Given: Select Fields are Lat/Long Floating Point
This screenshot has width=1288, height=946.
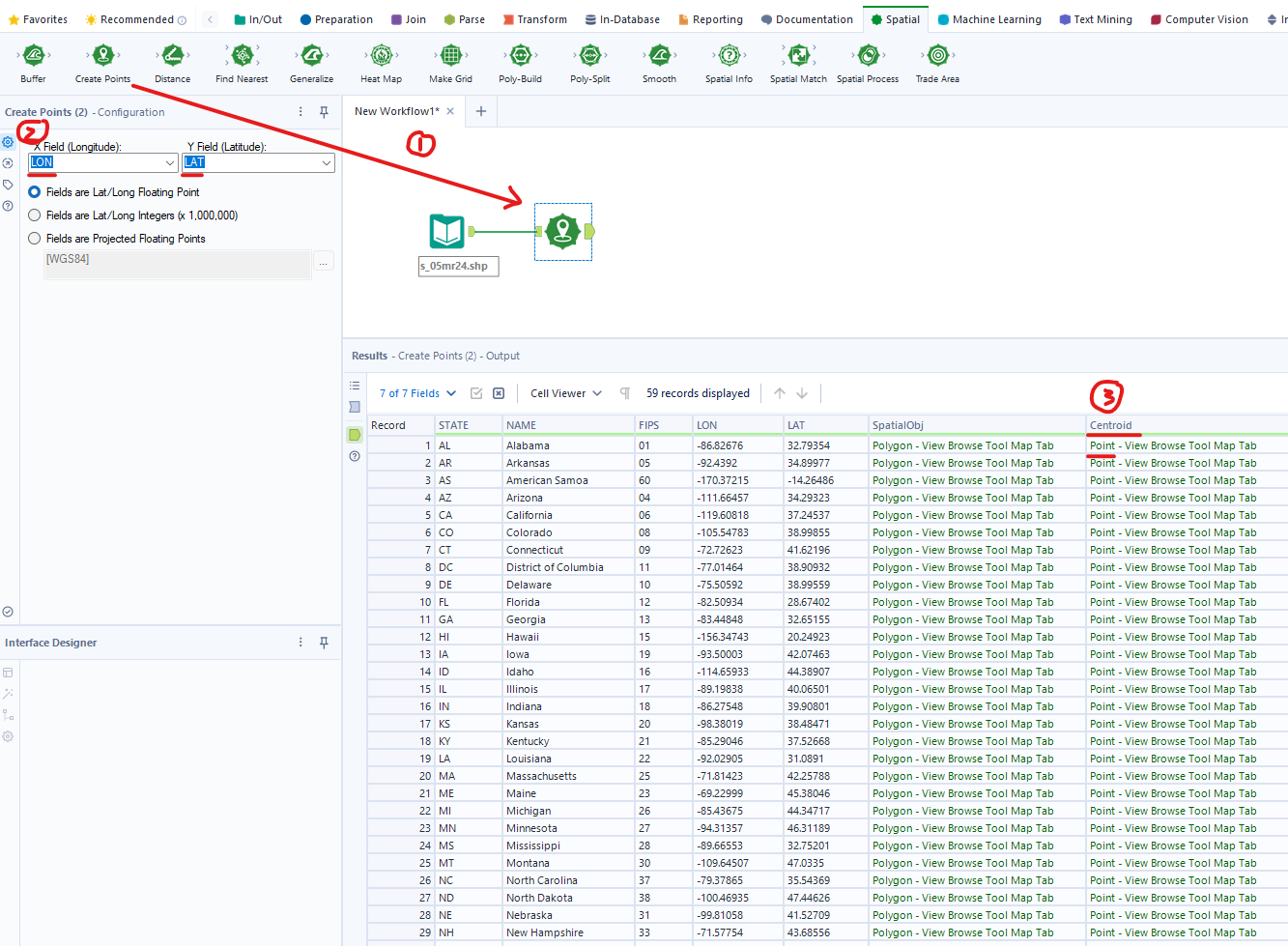Looking at the screenshot, I should coord(35,192).
